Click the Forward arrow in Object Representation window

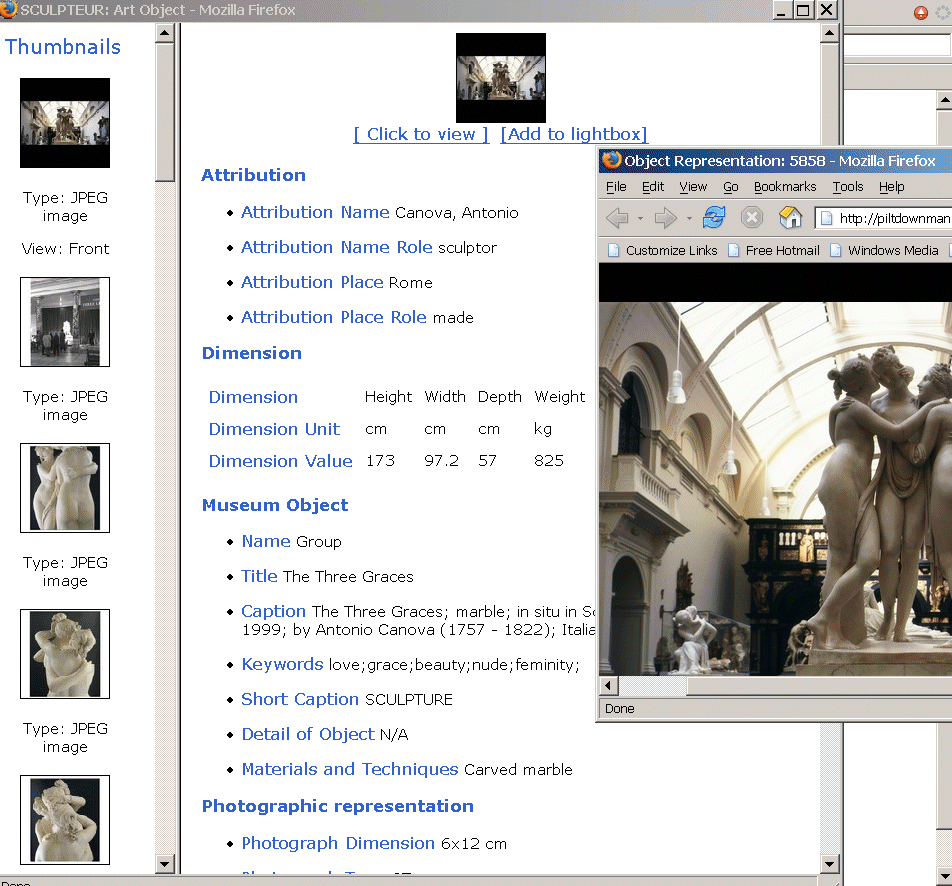(666, 217)
